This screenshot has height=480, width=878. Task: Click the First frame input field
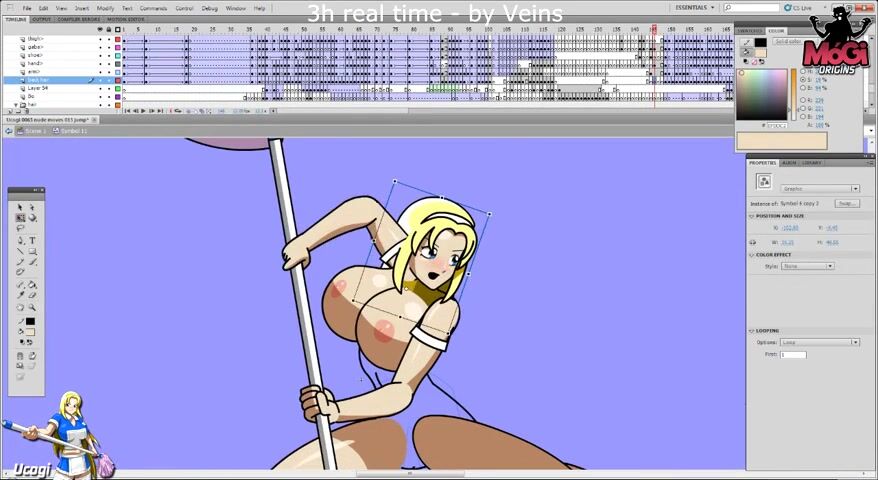793,354
